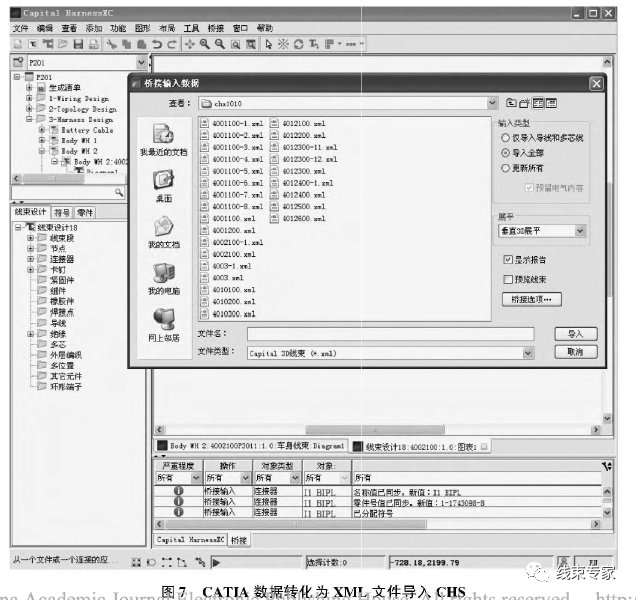This screenshot has width=636, height=600.
Task: Click the Zoom to Window icon
Action: coord(235,44)
